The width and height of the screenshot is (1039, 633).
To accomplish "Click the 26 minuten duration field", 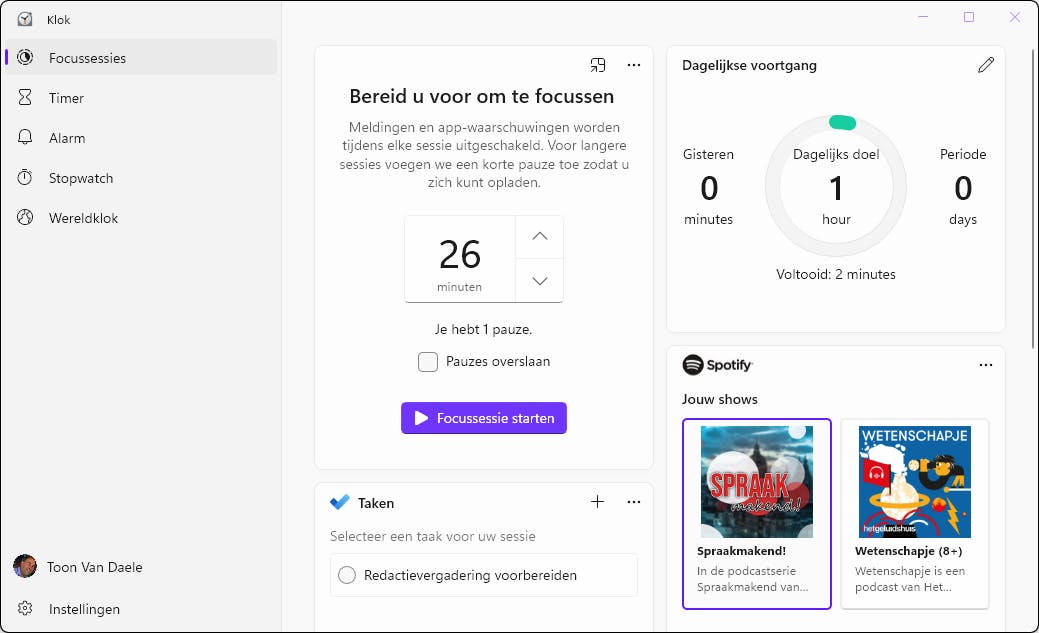I will coord(460,259).
